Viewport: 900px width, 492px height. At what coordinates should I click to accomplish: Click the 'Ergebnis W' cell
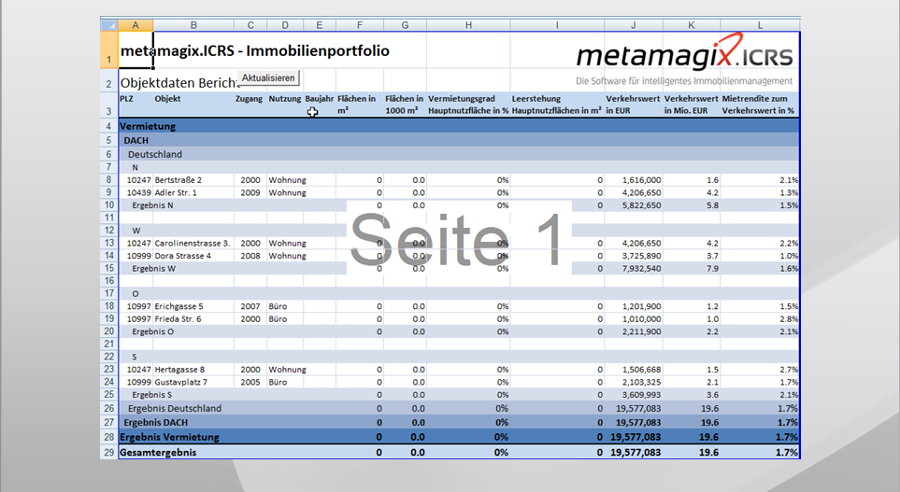coord(154,269)
